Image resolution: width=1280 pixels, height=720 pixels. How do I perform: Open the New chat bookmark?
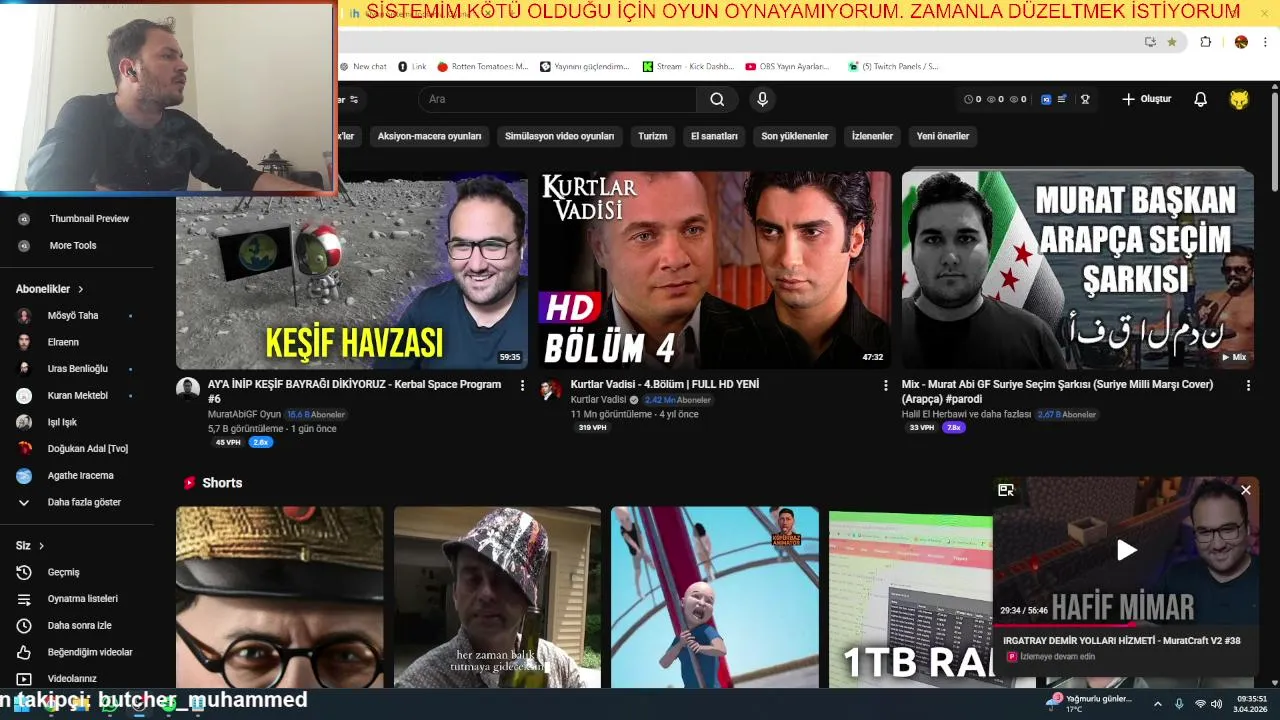[363, 66]
